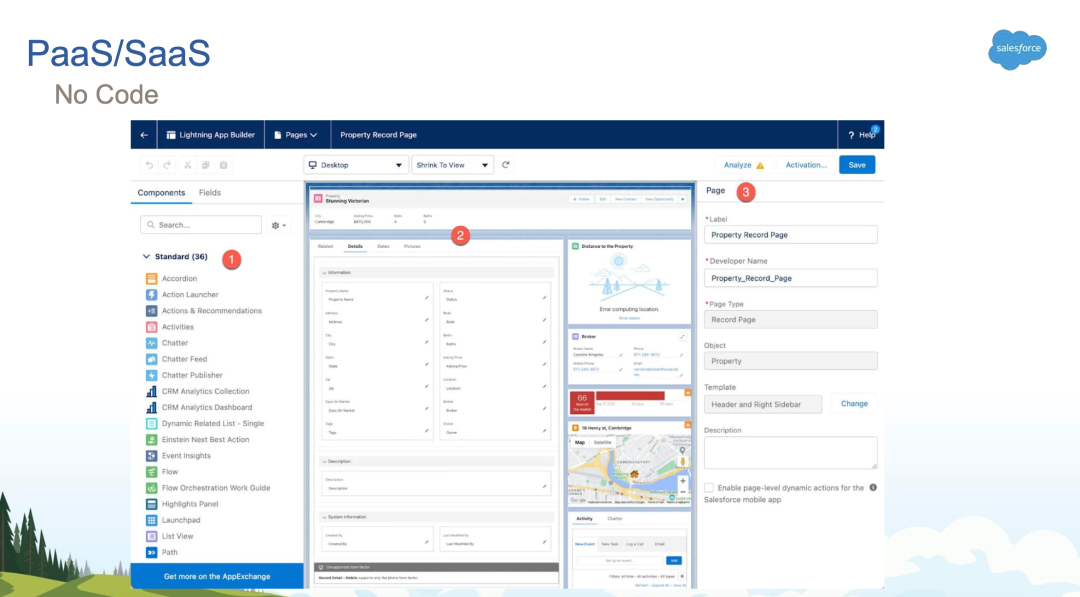Select the CRM Analytics Dashboard icon
Screen dimensions: 1080x597
click(x=152, y=408)
